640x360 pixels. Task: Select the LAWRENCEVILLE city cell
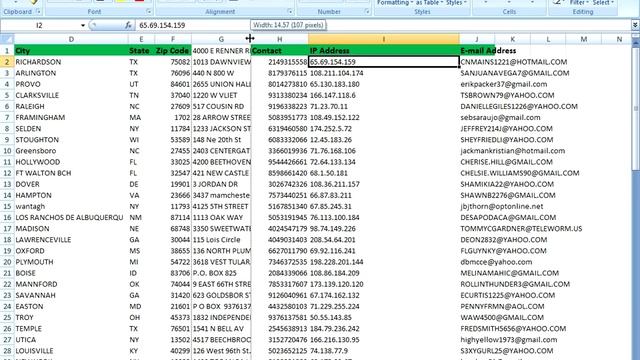[x=71, y=240]
